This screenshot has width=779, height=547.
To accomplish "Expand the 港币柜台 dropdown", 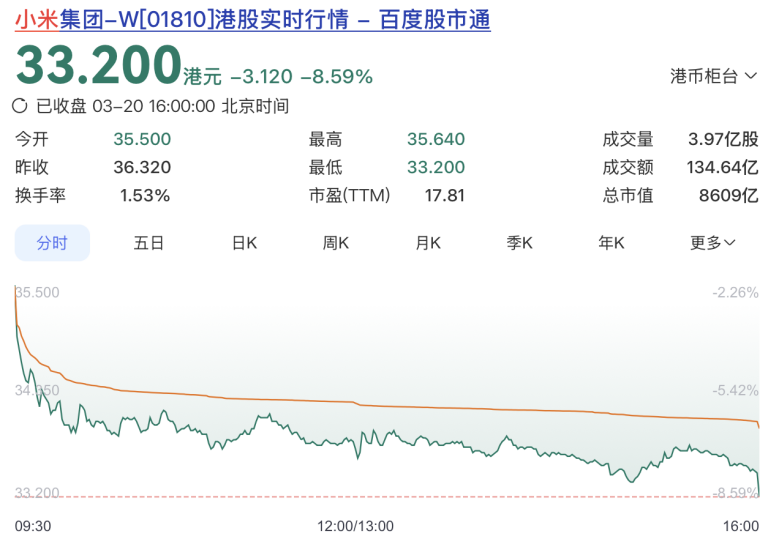I will coord(714,76).
